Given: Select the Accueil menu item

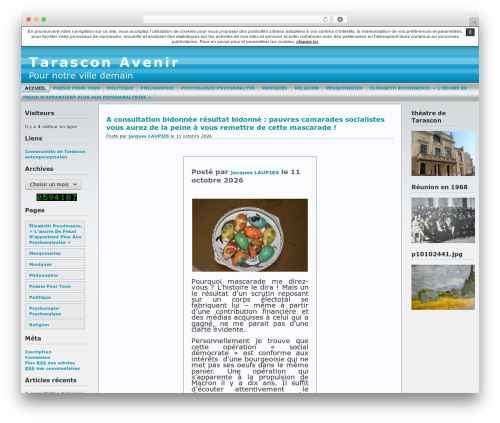Looking at the screenshot, I should coord(35,88).
